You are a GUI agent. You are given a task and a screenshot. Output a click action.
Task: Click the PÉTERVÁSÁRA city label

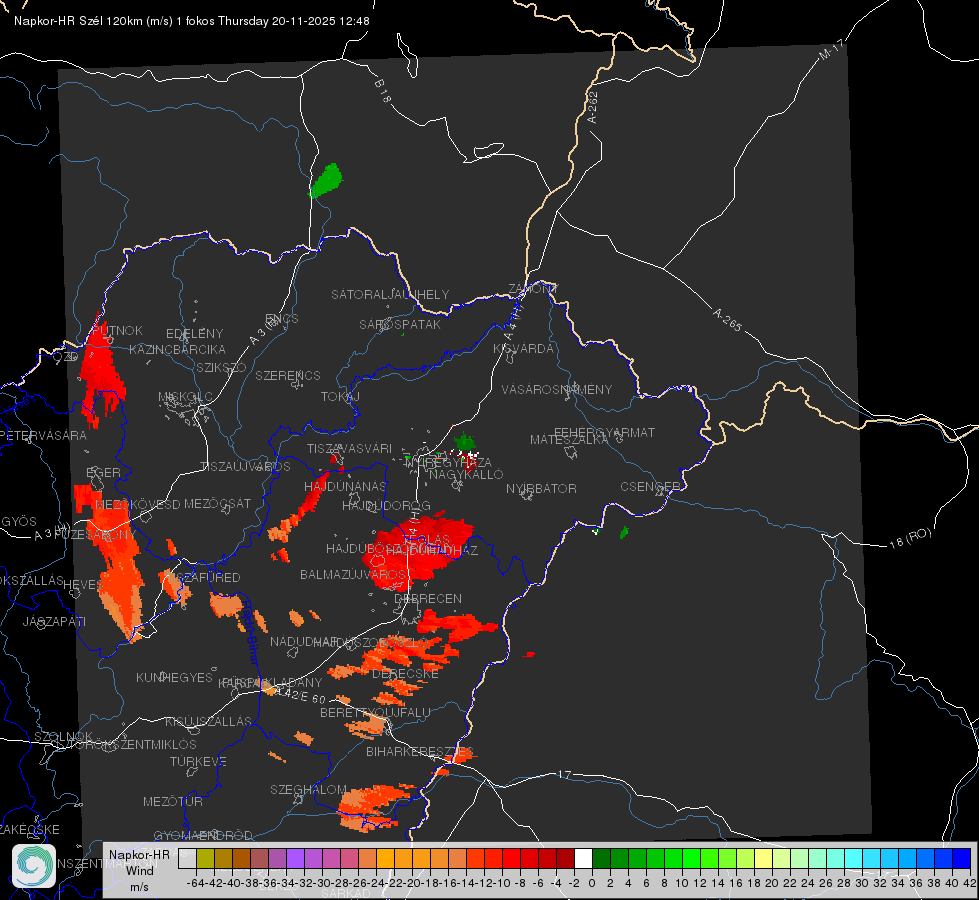[43, 435]
